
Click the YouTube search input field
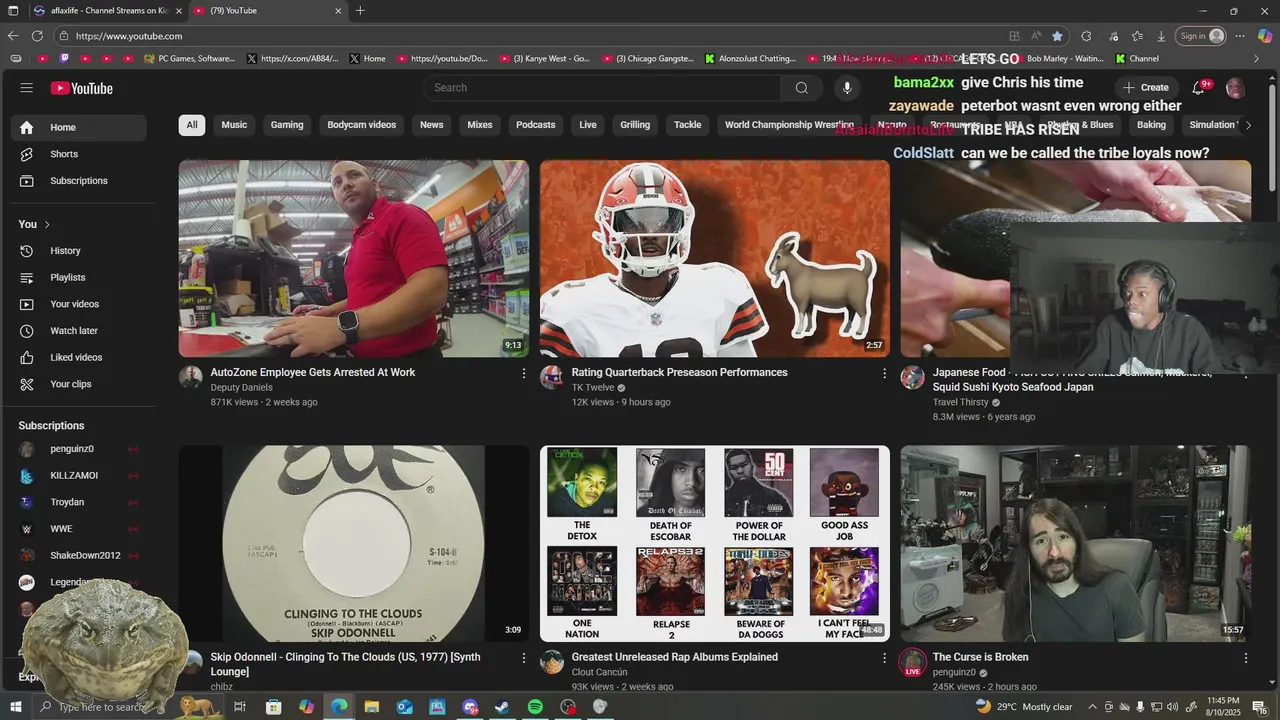point(602,88)
